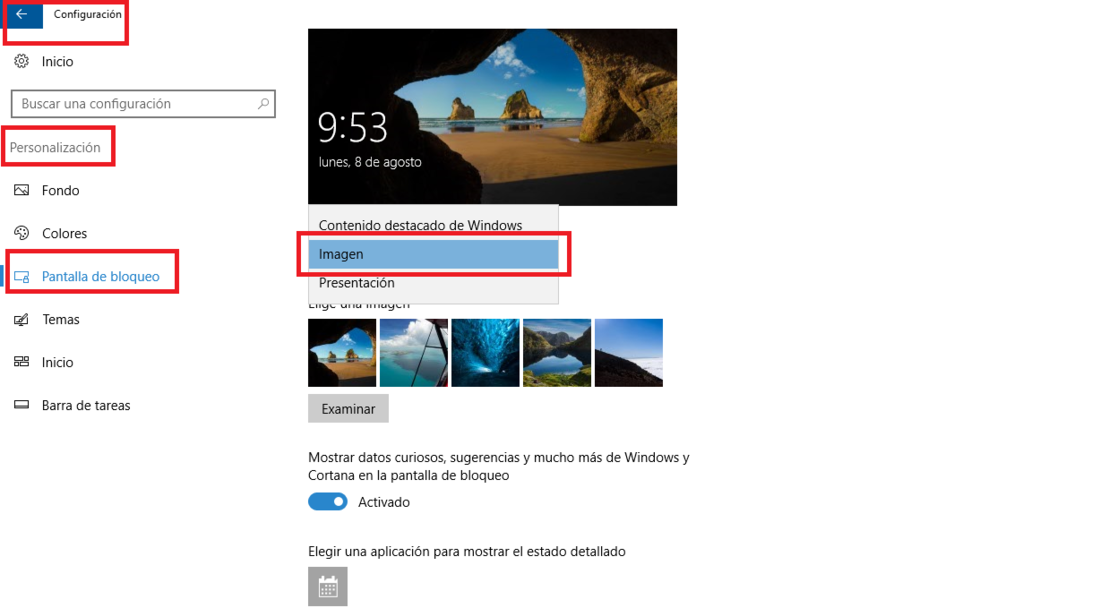Image resolution: width=1100 pixels, height=608 pixels.
Task: Click the Temas brush icon
Action: tap(22, 319)
